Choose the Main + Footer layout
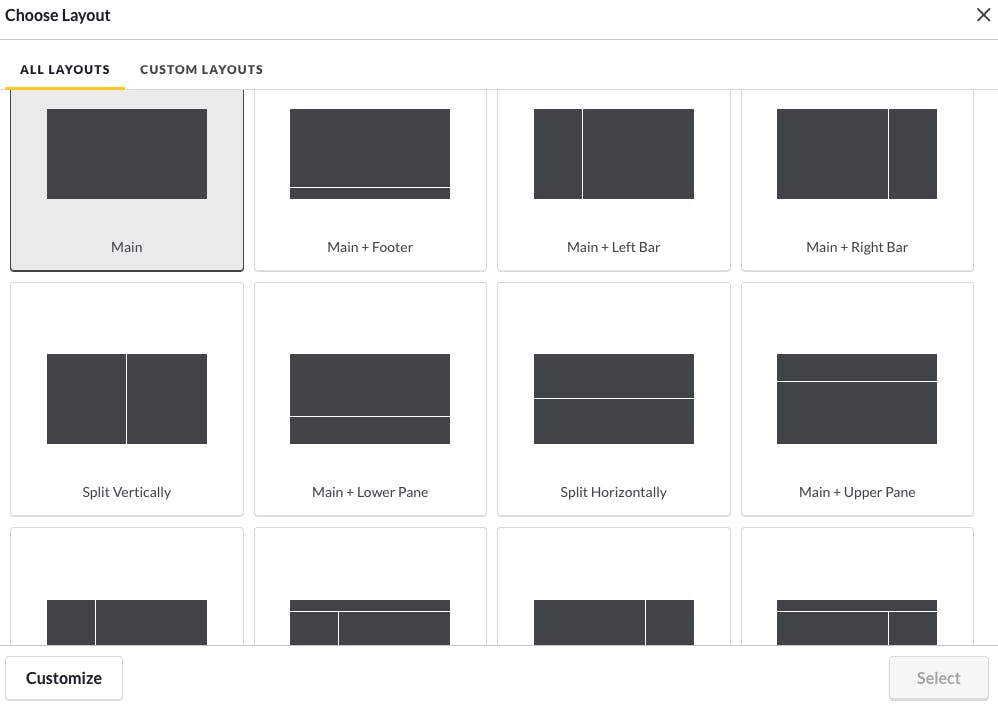 [370, 180]
